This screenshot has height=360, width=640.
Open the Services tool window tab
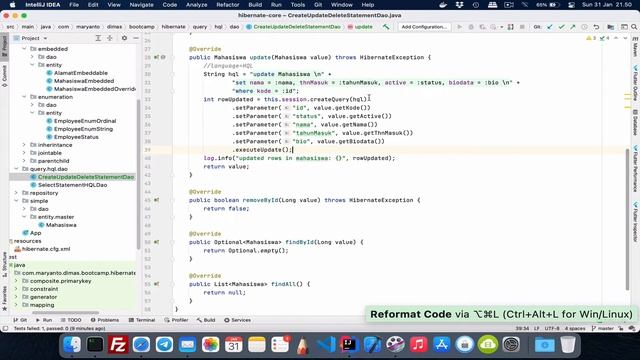237,320
